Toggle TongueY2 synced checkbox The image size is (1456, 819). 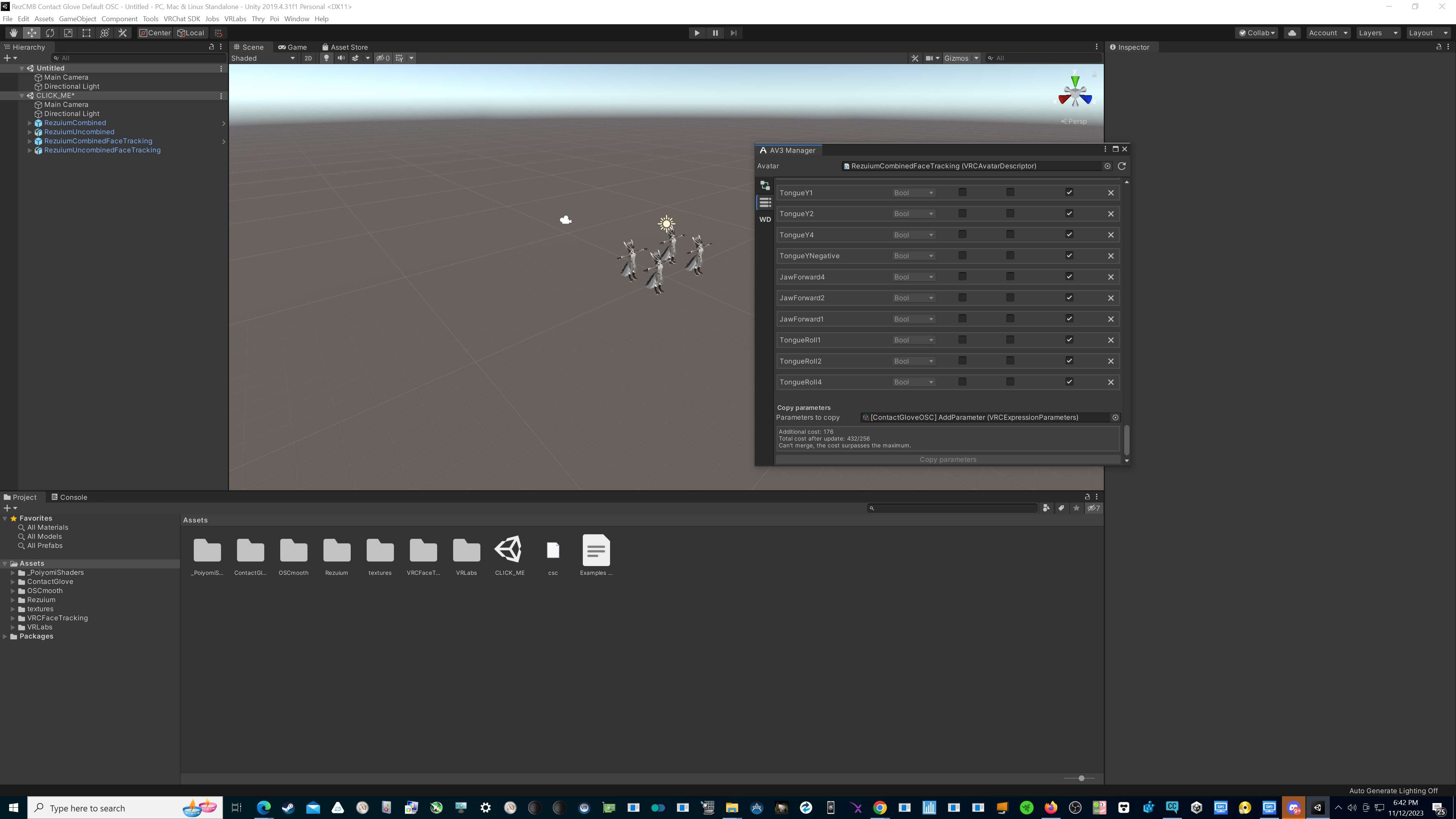1069,213
